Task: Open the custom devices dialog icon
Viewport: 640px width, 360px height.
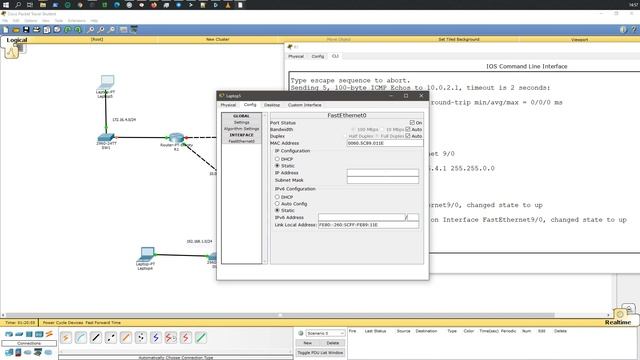Action: pyautogui.click(x=134, y=29)
